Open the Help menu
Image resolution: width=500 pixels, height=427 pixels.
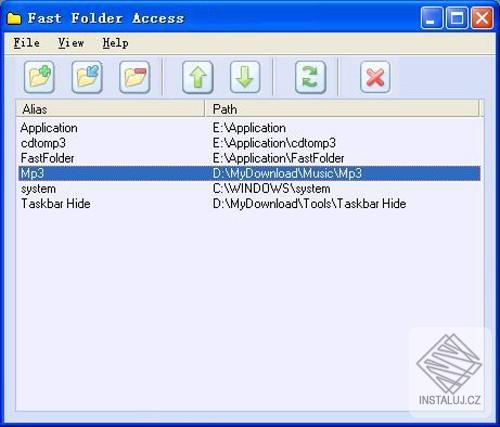(x=115, y=43)
